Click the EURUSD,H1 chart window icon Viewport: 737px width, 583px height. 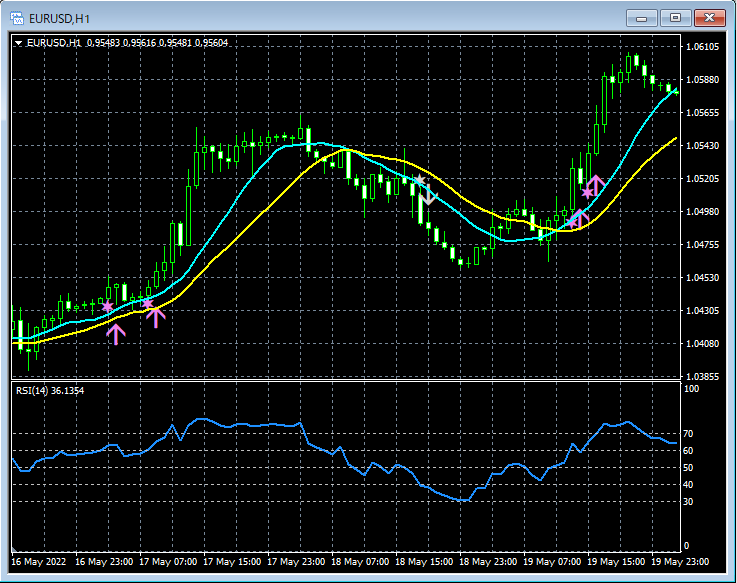[x=17, y=18]
